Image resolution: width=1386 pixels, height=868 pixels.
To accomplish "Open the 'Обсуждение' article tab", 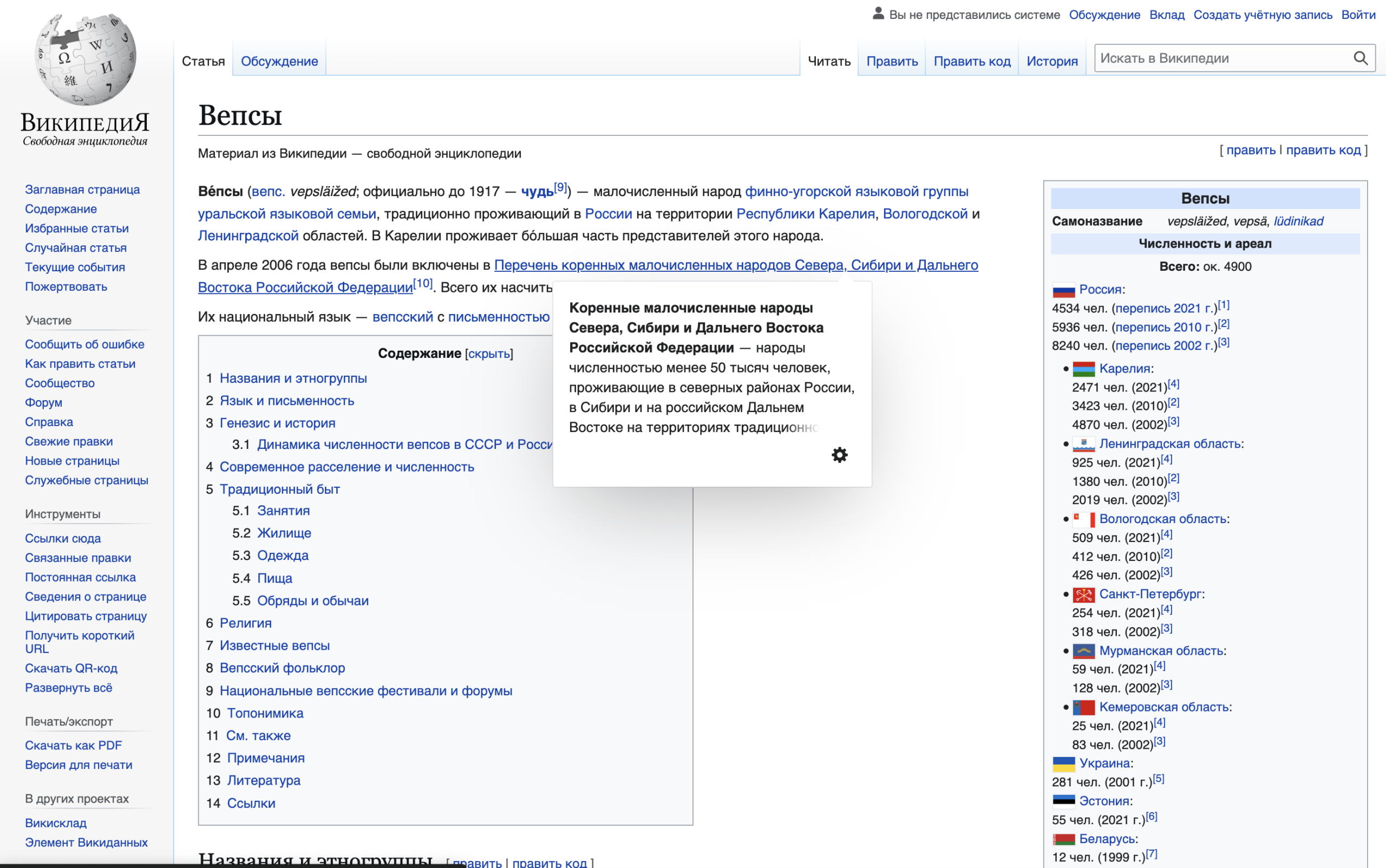I will (279, 61).
